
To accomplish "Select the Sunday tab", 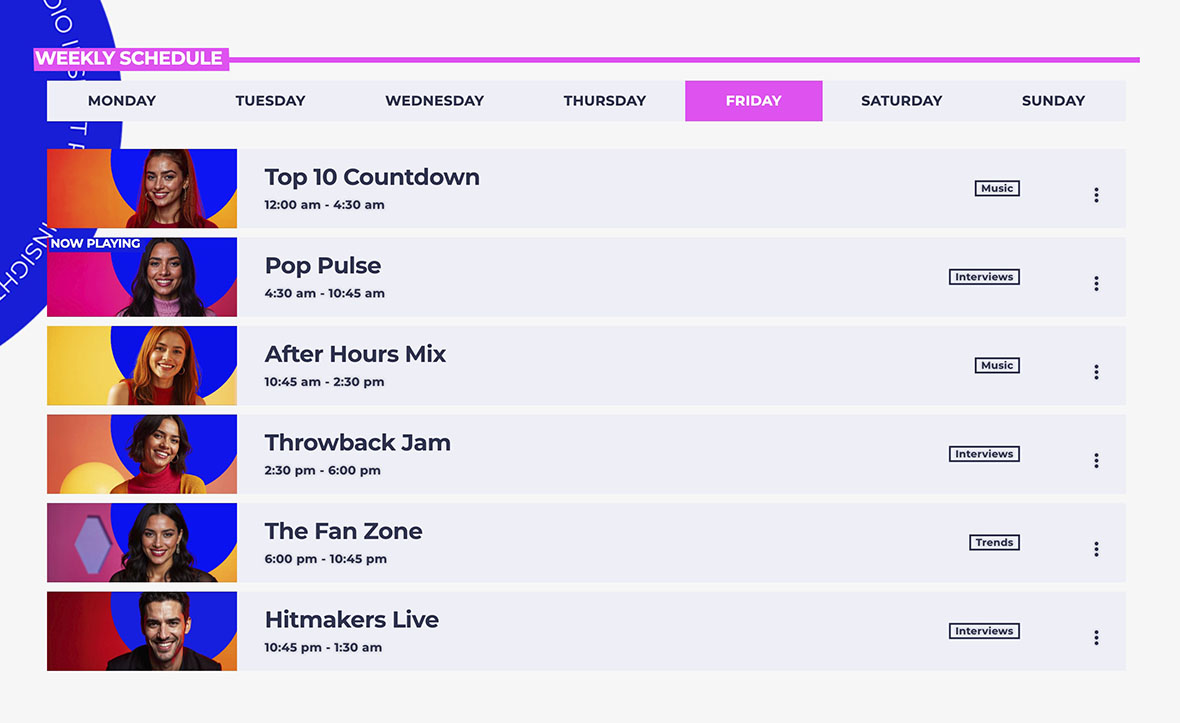I will [1053, 100].
